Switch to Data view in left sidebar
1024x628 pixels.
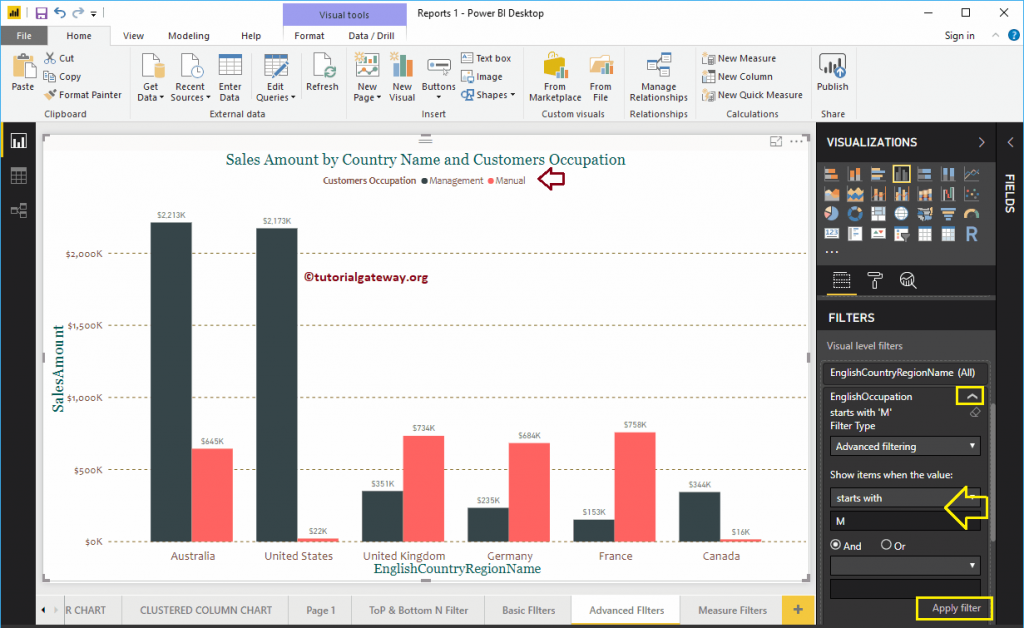[16, 174]
